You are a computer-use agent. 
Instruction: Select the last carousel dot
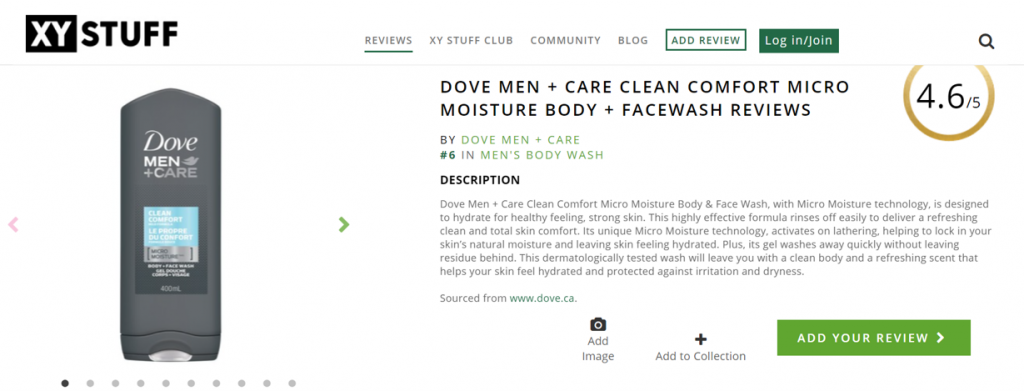click(x=292, y=383)
